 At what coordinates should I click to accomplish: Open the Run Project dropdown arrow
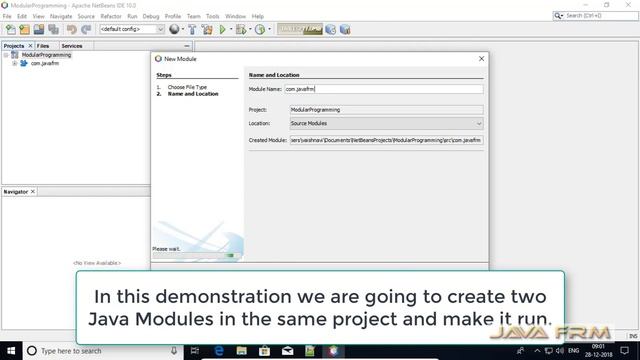(231, 29)
